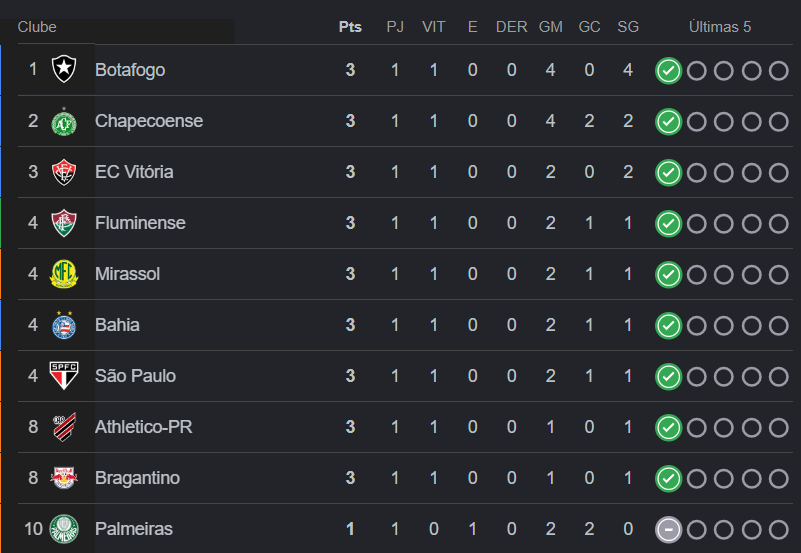Click the EC Vitória crest icon
Screen dimensions: 801x553
pos(64,172)
